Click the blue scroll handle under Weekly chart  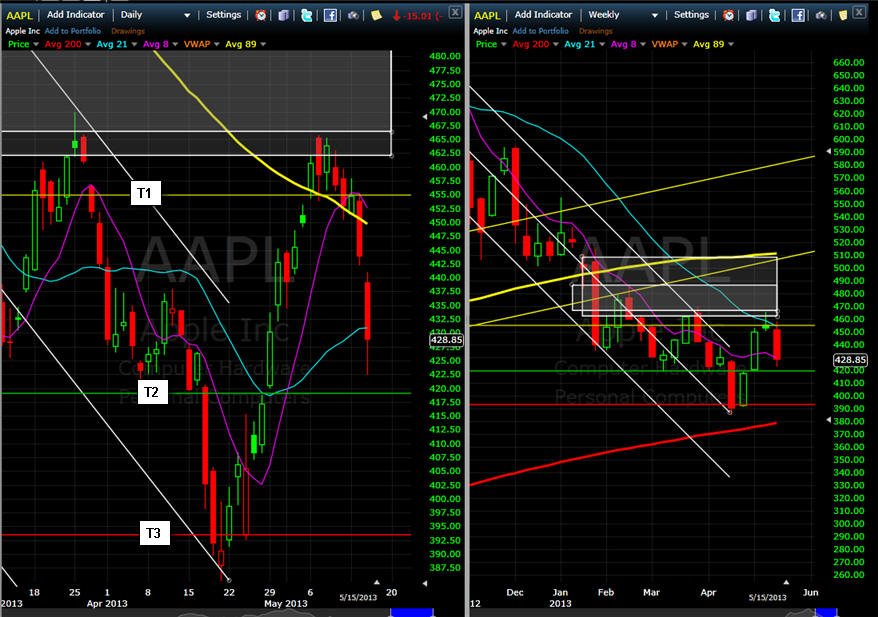pos(826,613)
